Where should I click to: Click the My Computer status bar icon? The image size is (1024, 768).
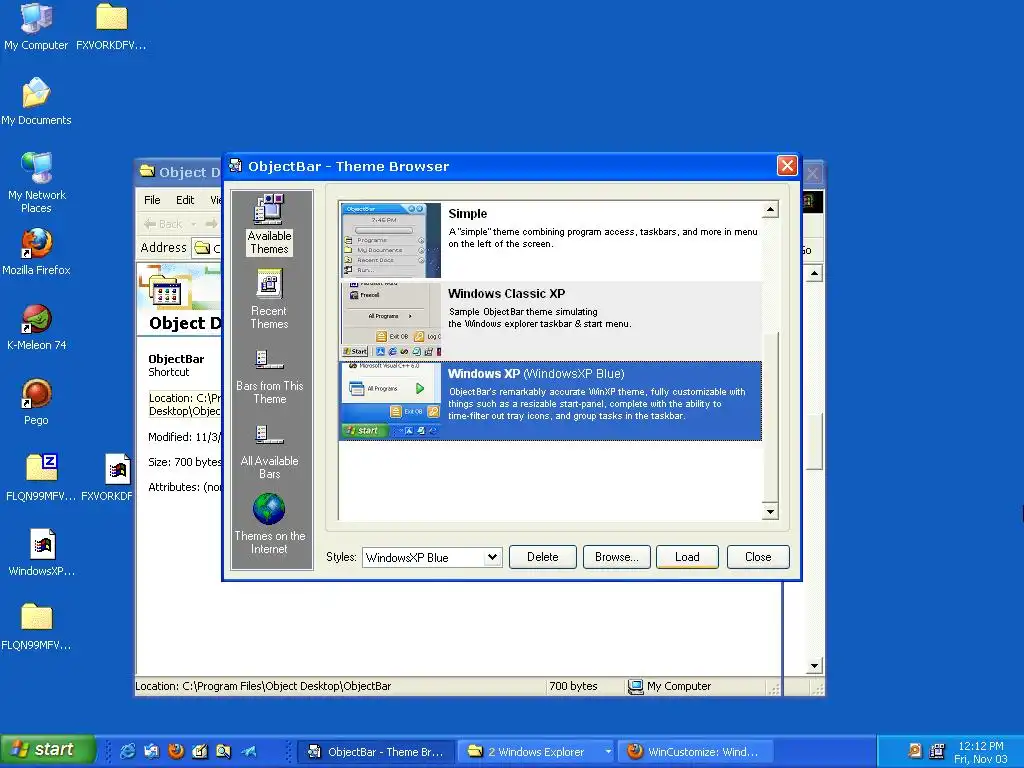click(x=635, y=686)
